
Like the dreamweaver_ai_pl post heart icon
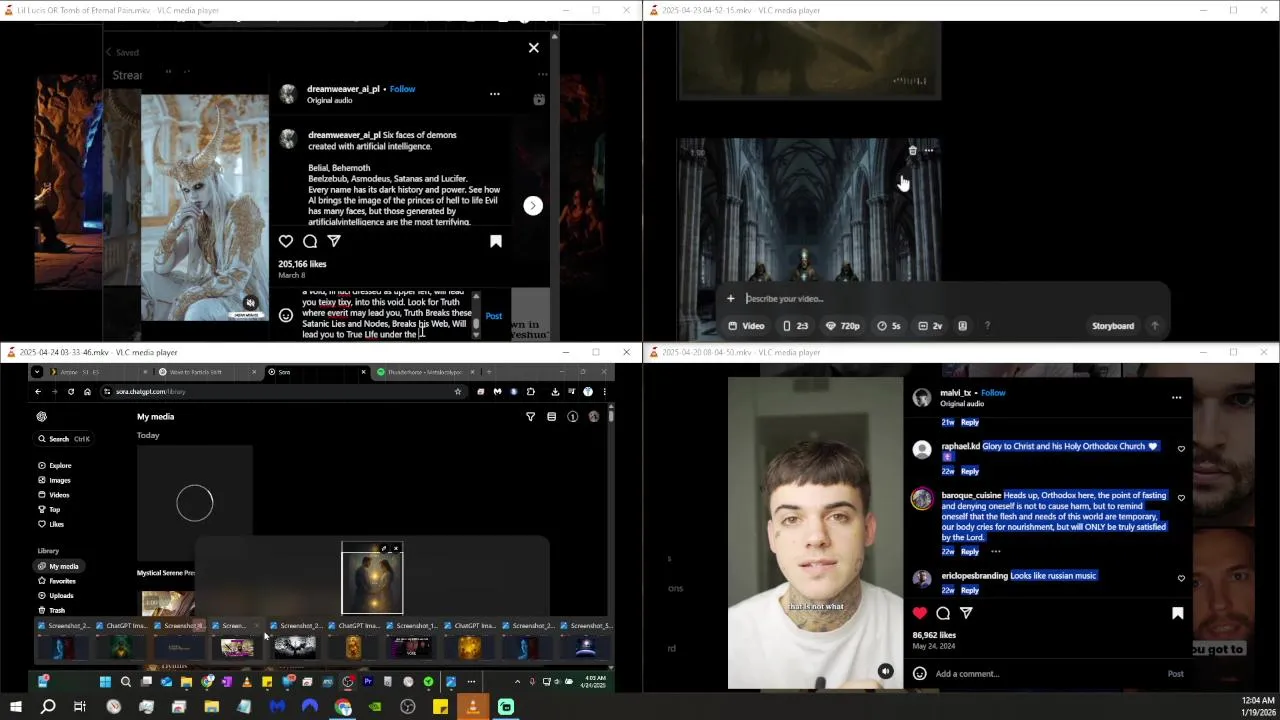coord(286,241)
